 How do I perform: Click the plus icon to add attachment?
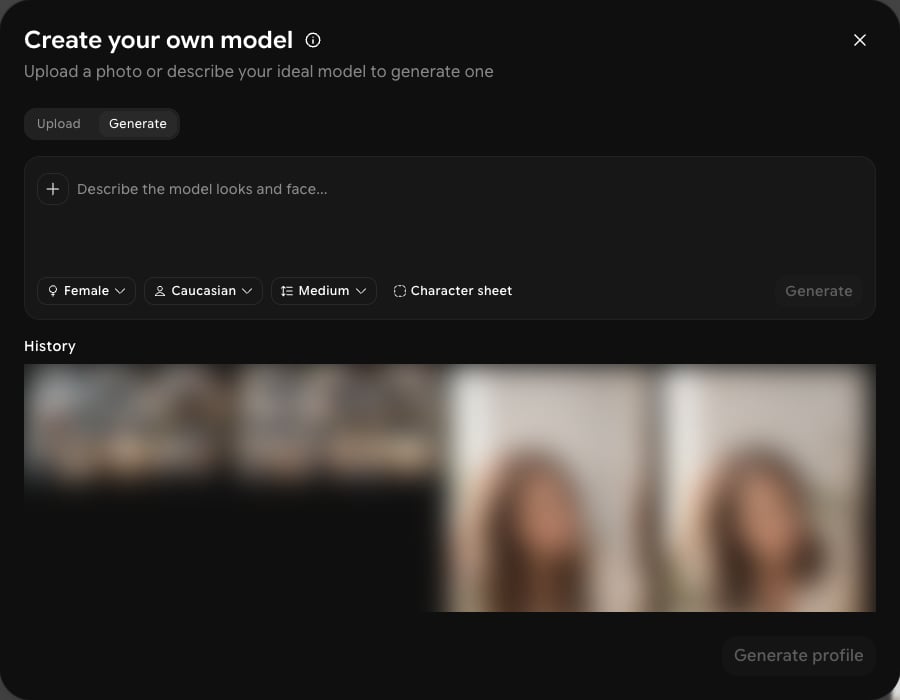(53, 189)
